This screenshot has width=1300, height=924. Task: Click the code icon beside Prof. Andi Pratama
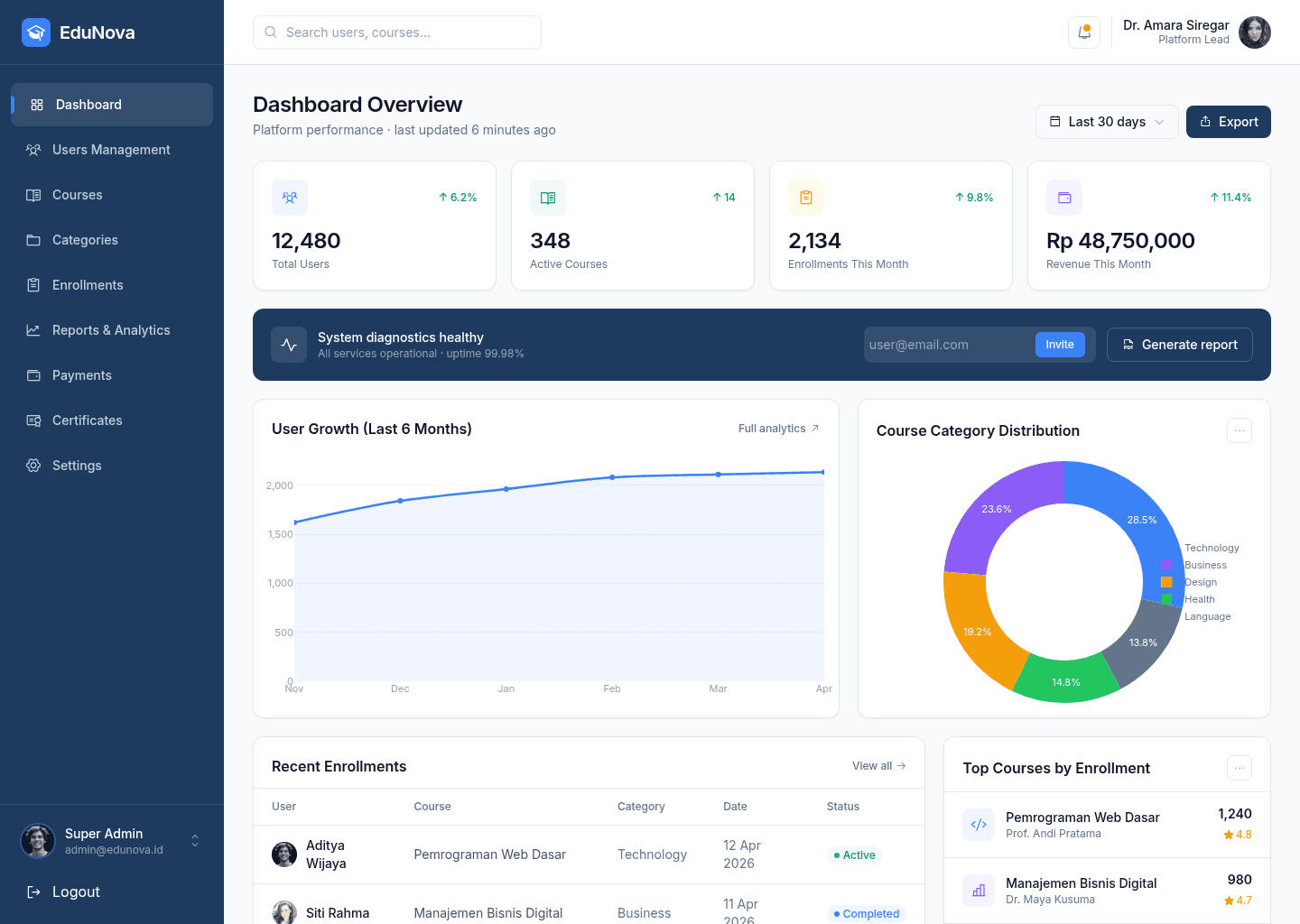click(x=979, y=825)
